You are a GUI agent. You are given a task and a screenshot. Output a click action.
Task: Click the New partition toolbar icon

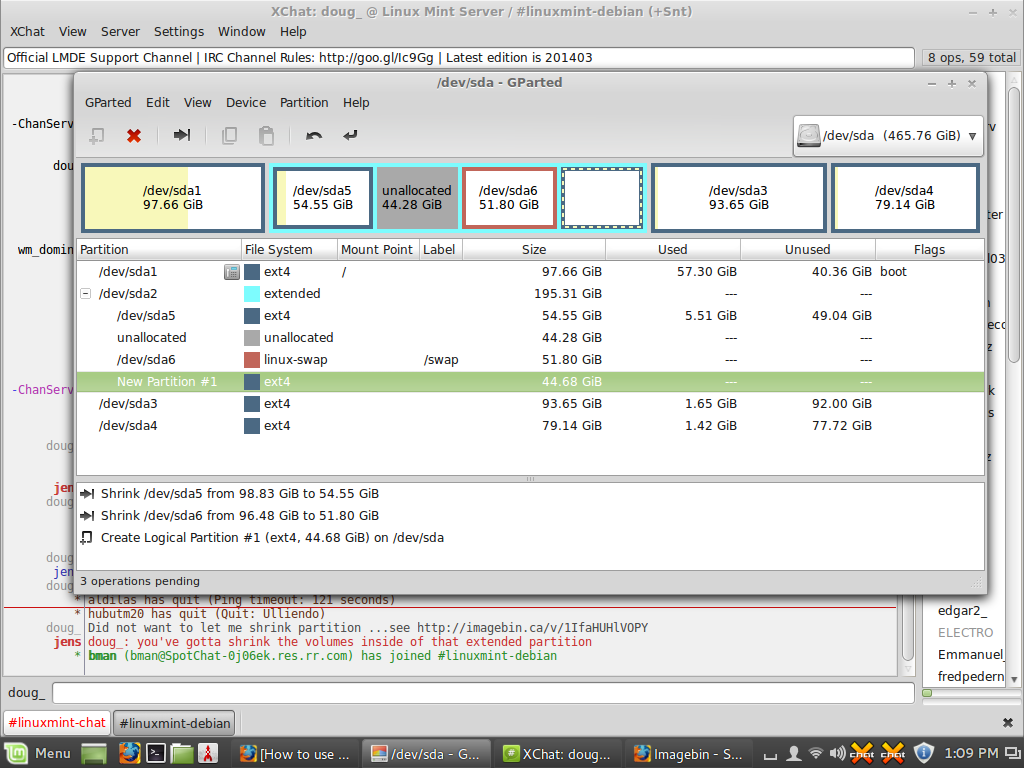coord(97,136)
